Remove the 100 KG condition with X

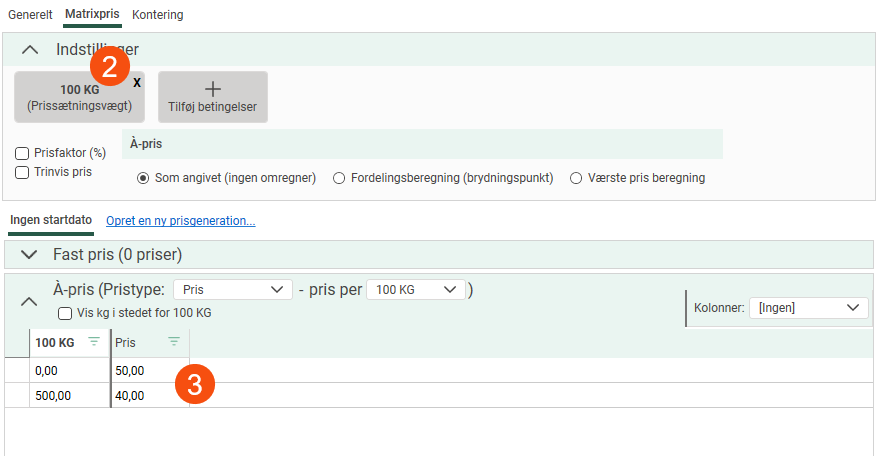point(137,83)
